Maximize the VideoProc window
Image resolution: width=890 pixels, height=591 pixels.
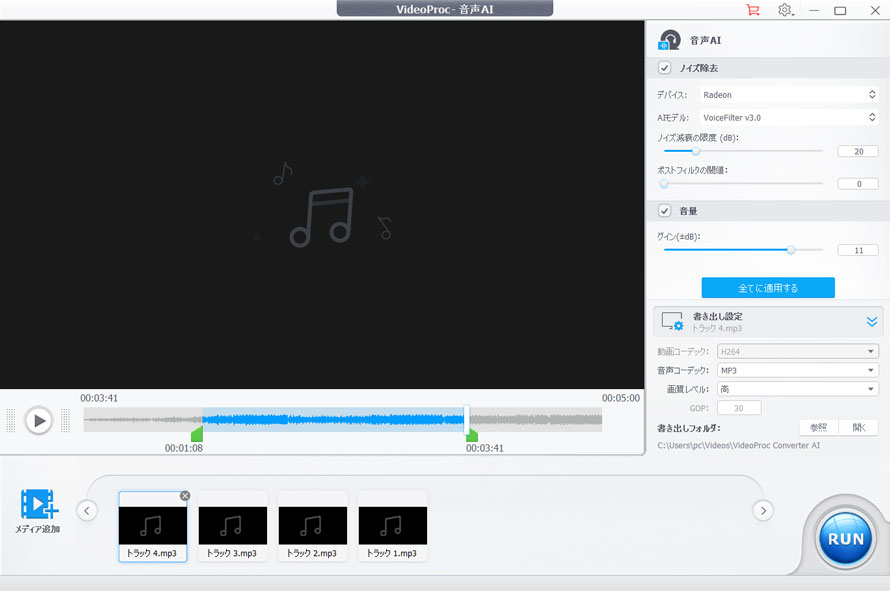coord(840,10)
